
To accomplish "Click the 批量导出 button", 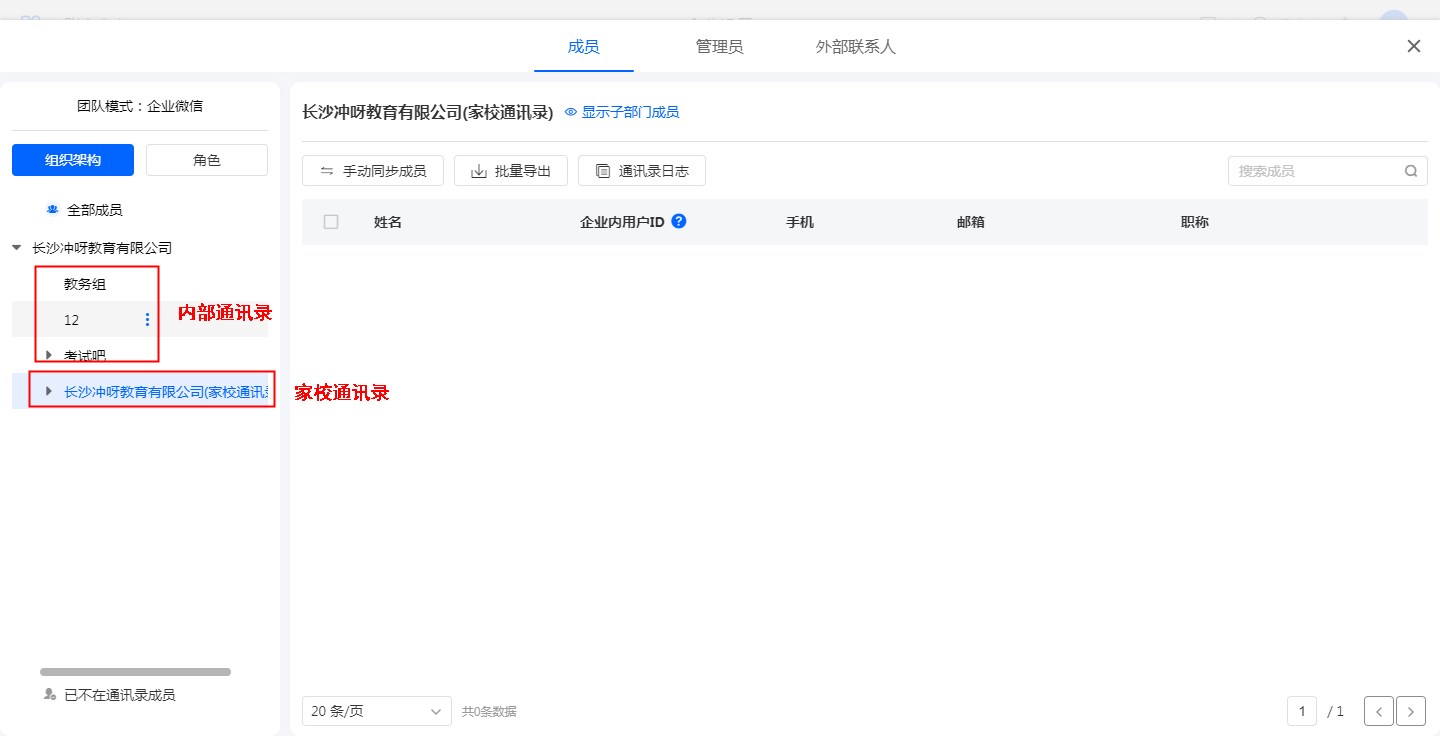I will coord(511,171).
